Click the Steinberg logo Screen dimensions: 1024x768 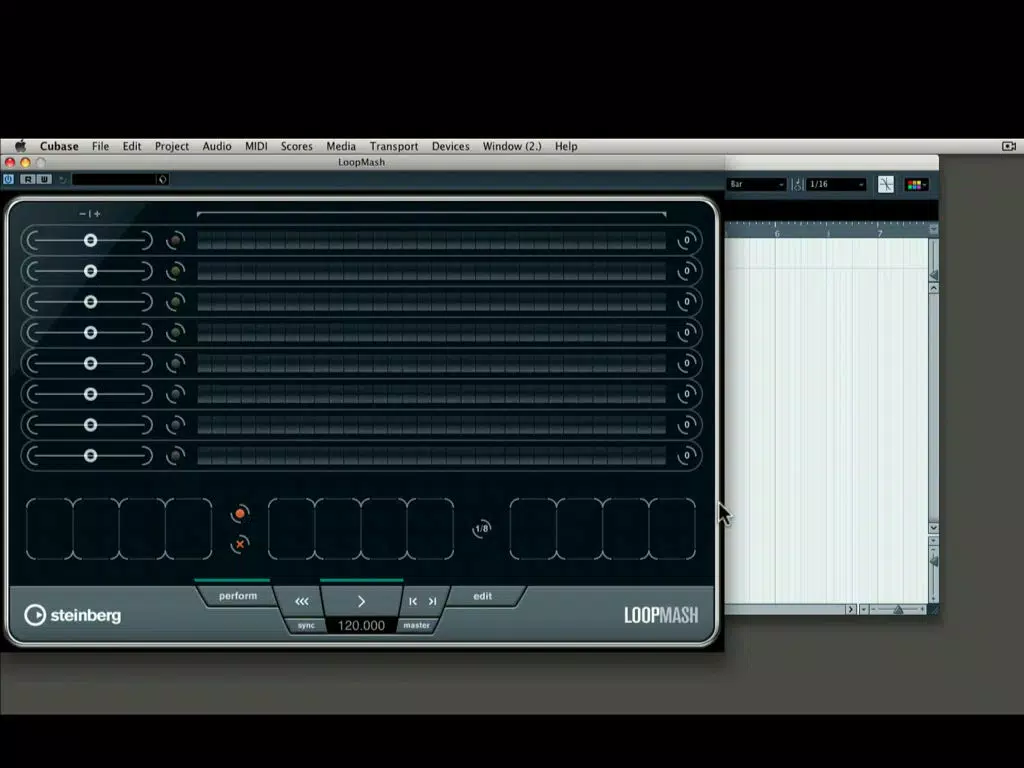tap(72, 615)
